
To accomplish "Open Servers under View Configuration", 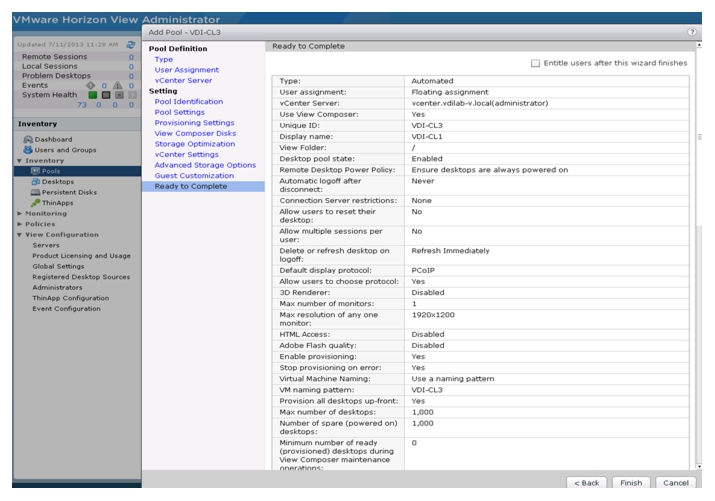I will [46, 245].
